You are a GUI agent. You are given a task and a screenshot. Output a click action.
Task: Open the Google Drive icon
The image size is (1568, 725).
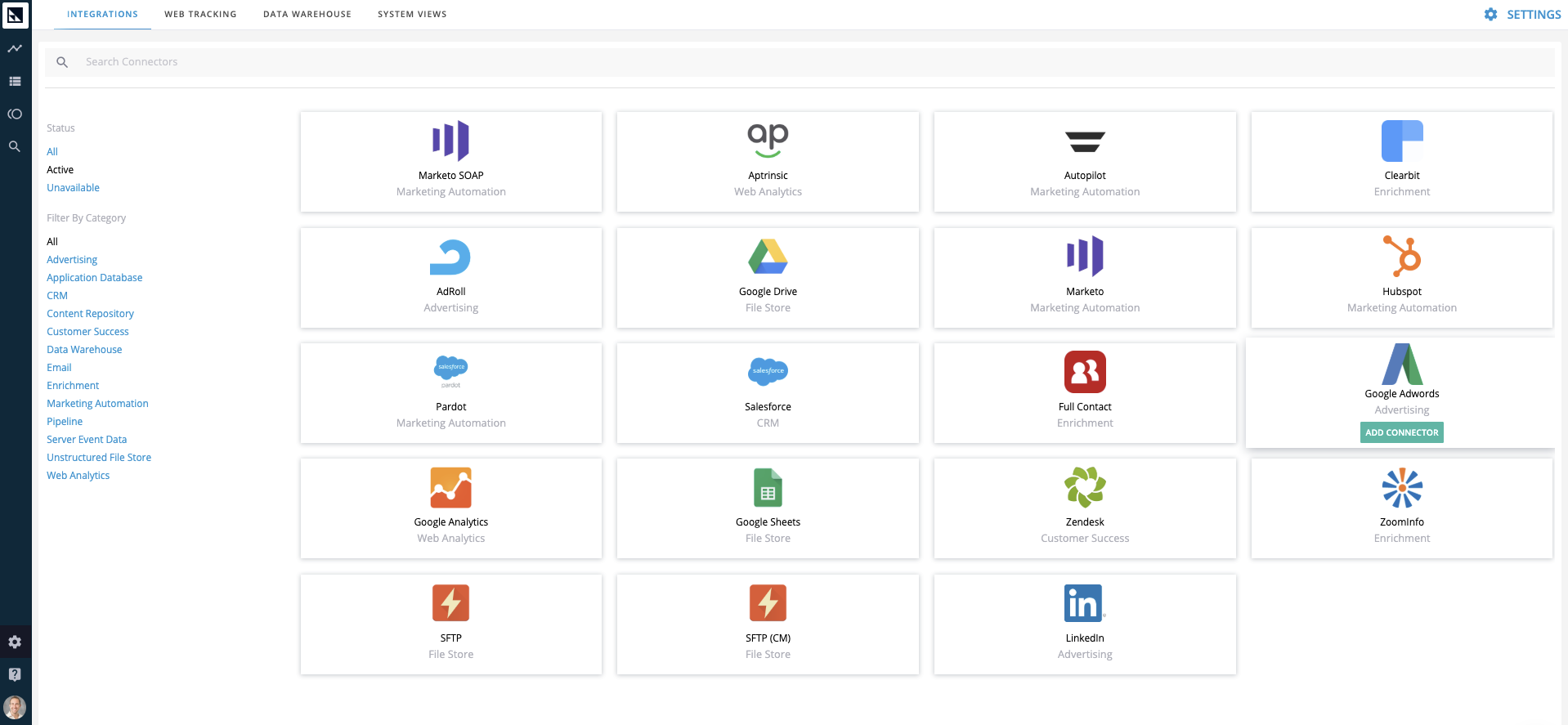coord(768,257)
